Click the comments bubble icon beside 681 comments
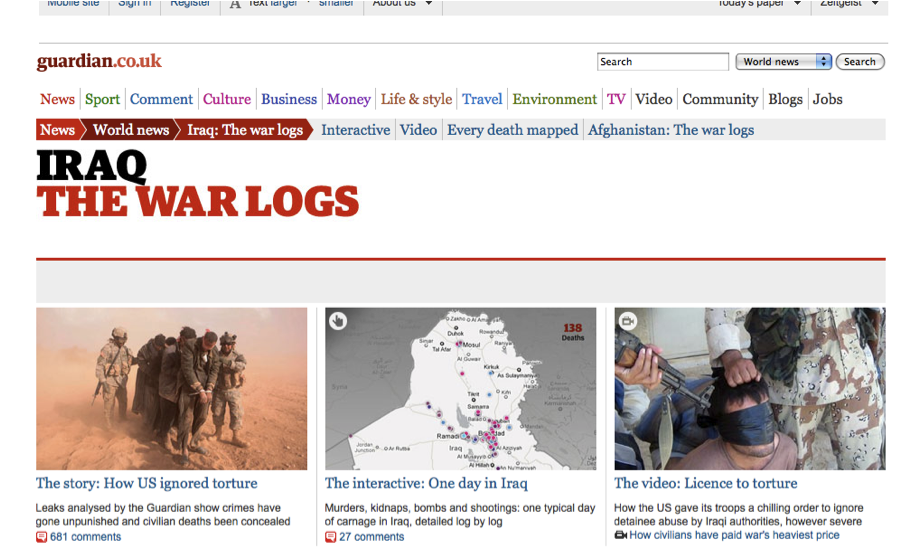This screenshot has height=559, width=902. (41, 537)
